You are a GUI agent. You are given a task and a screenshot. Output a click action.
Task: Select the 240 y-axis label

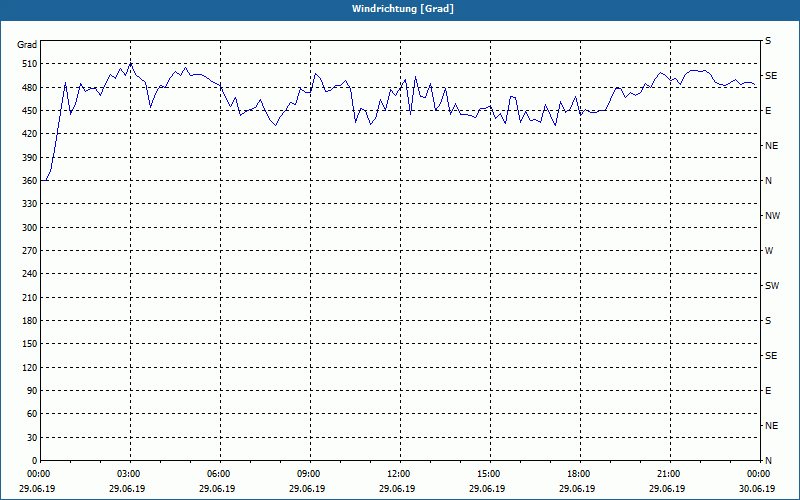click(x=30, y=274)
